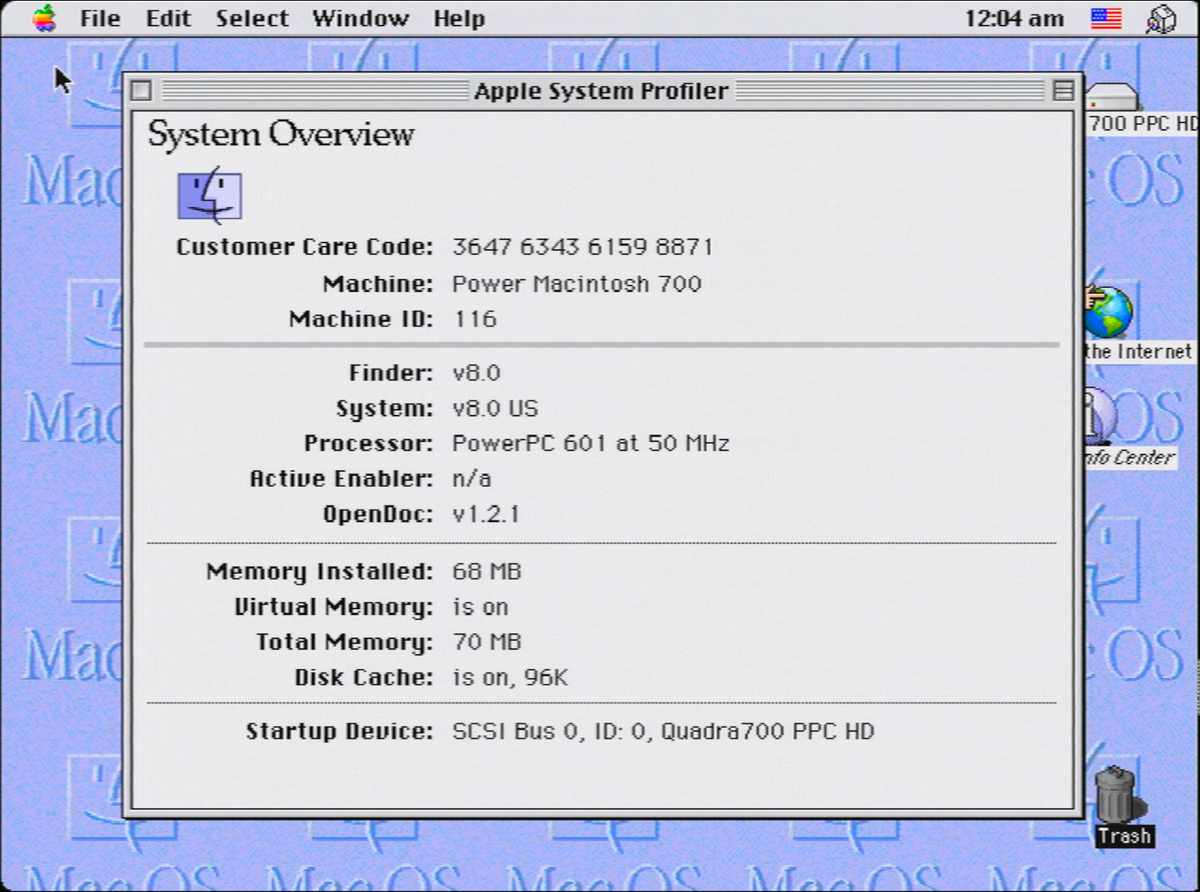Open the File menu
This screenshot has height=892, width=1200.
100,18
